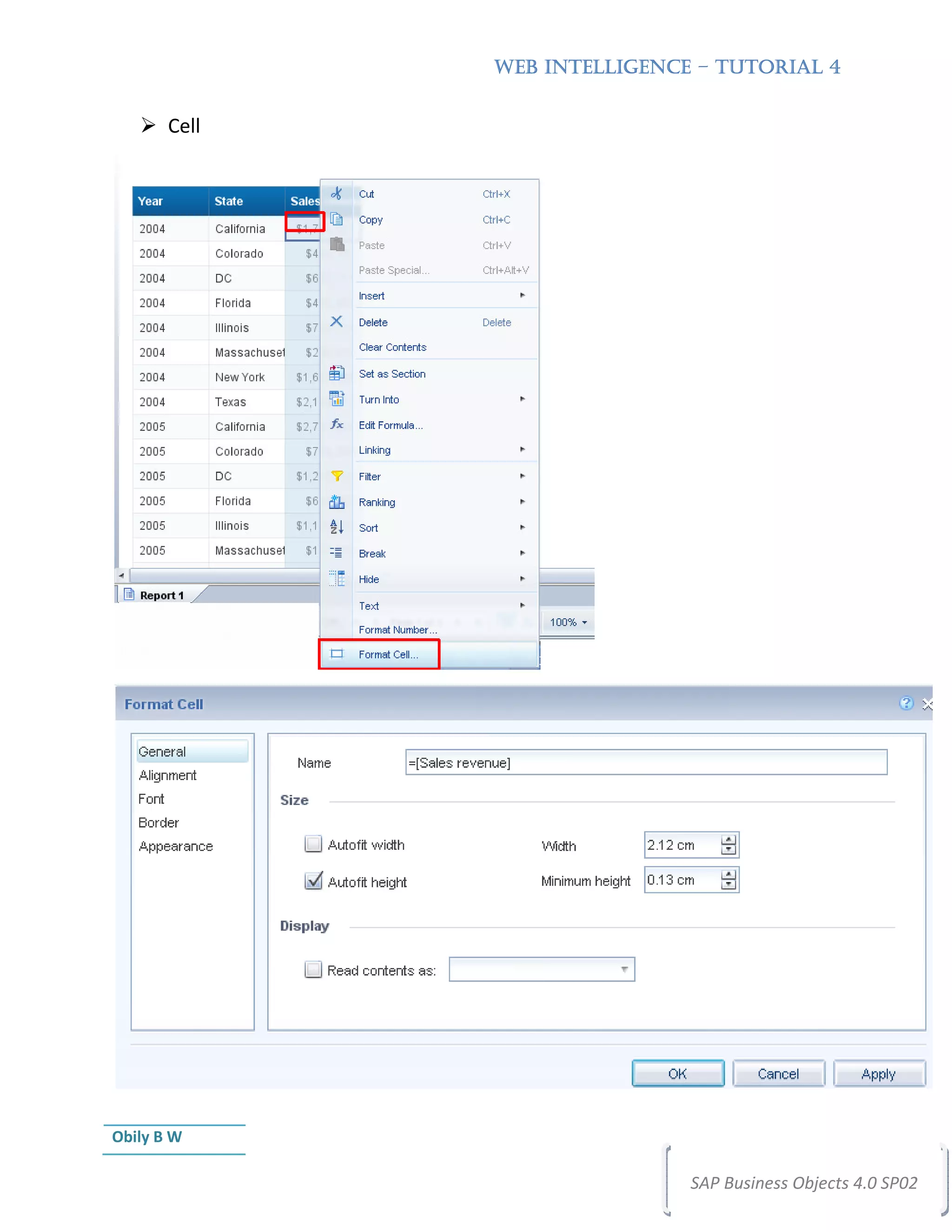Image resolution: width=952 pixels, height=1232 pixels.
Task: Click the Turn Into chart icon
Action: 337,399
